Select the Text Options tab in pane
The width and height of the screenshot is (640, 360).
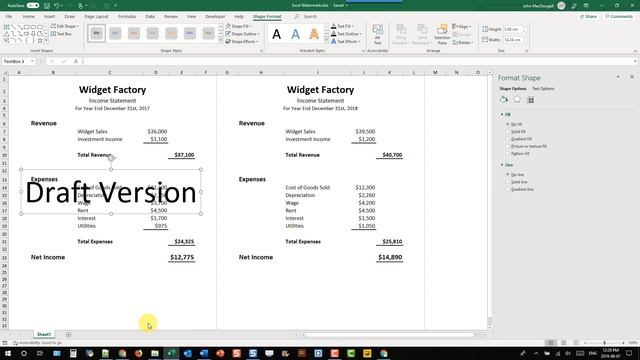543,89
